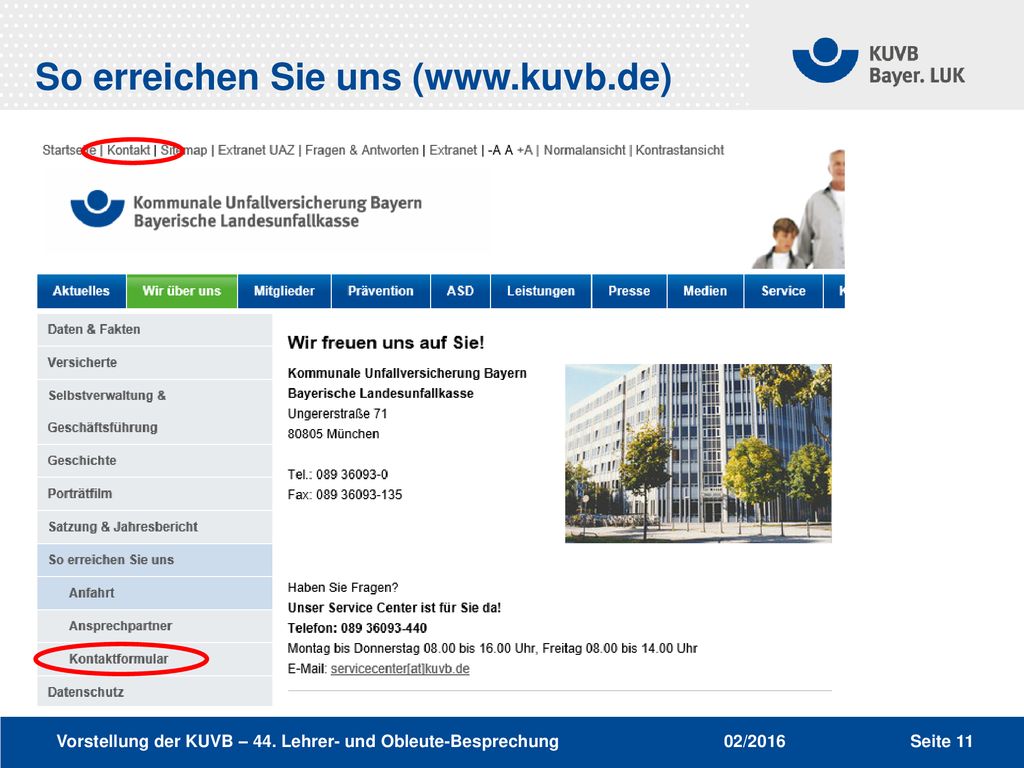Open Kontaktformular sub-item
Screen dimensions: 1024x768
pos(155,659)
